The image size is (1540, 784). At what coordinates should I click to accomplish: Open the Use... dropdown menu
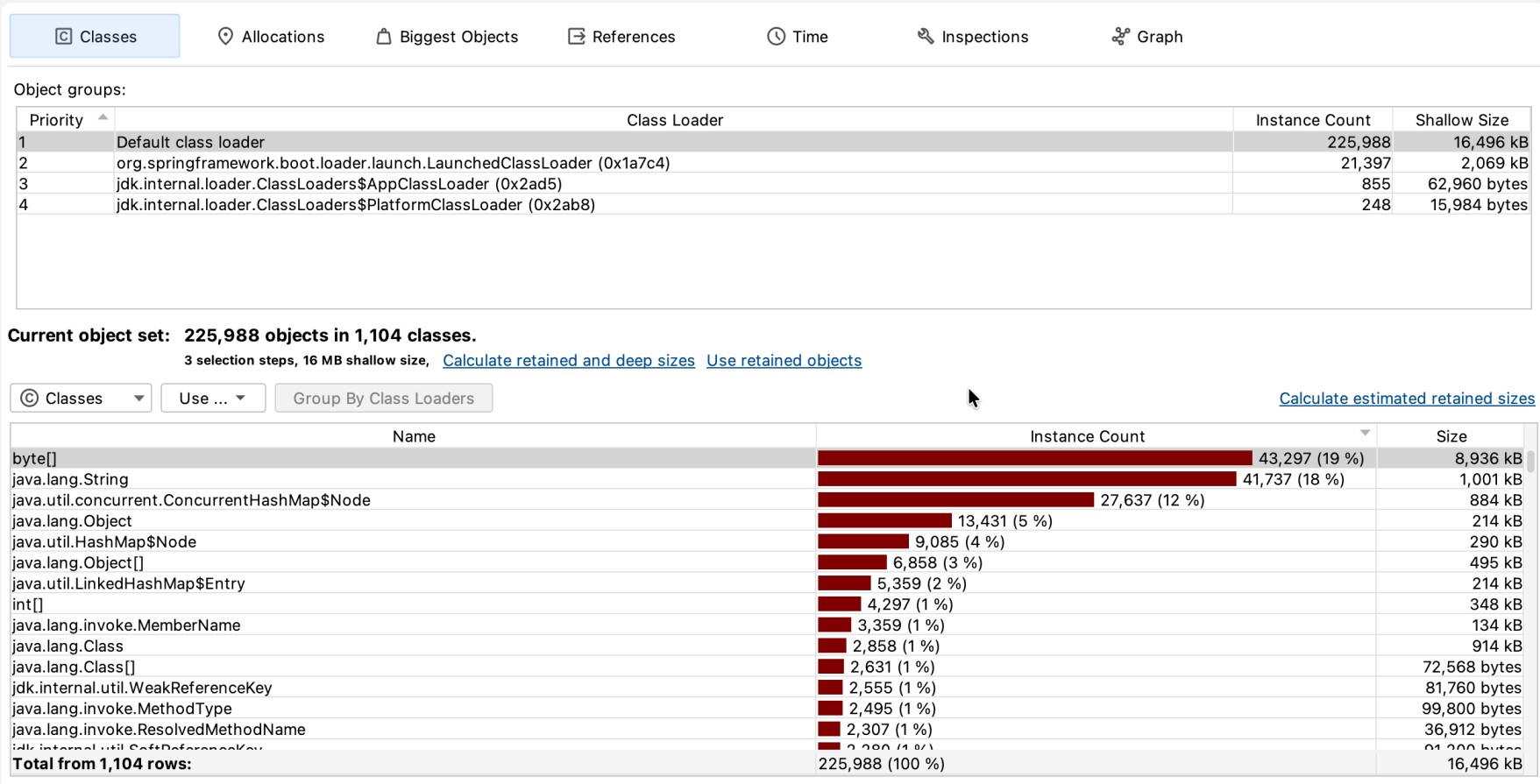213,398
